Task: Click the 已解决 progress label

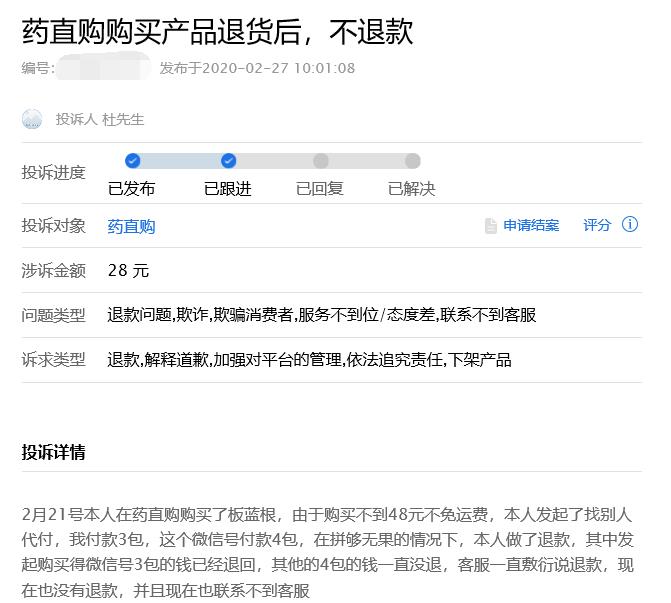Action: [412, 189]
